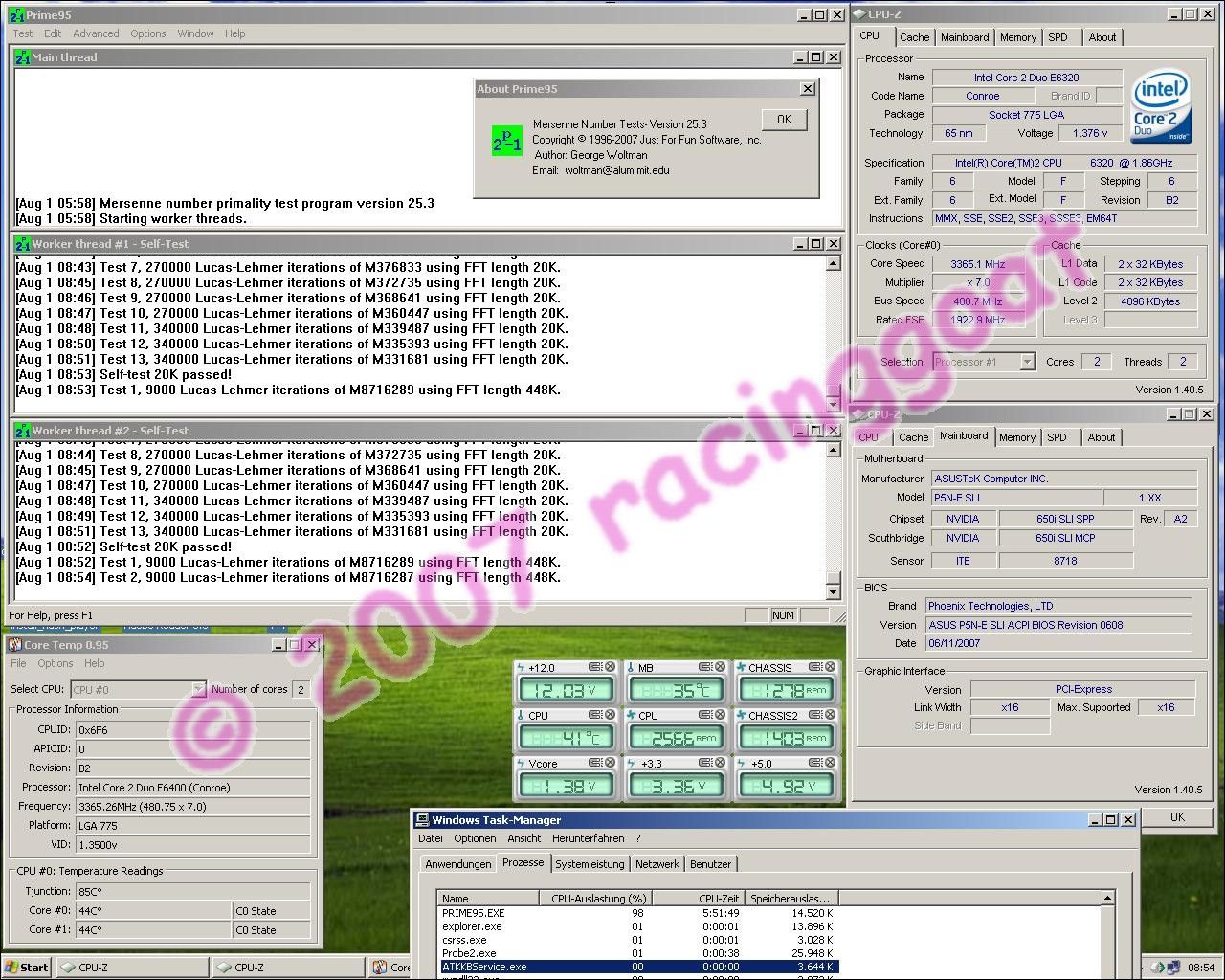Click the Prime95 title bar icon
The image size is (1225, 980).
click(x=16, y=15)
